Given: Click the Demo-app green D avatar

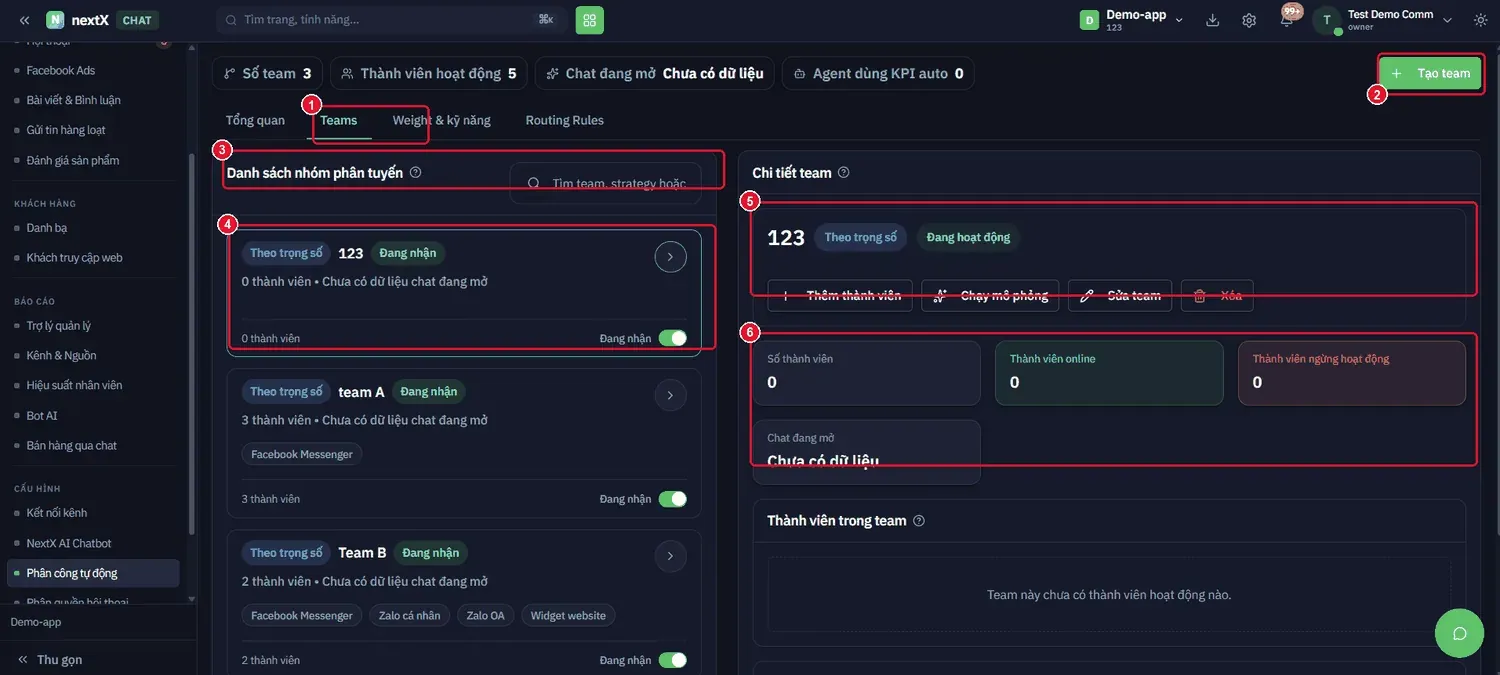Looking at the screenshot, I should coord(1089,20).
